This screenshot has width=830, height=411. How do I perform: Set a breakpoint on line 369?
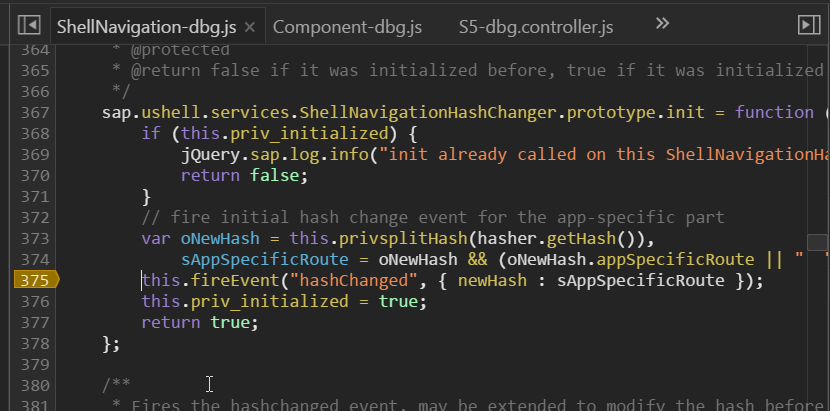pos(33,154)
